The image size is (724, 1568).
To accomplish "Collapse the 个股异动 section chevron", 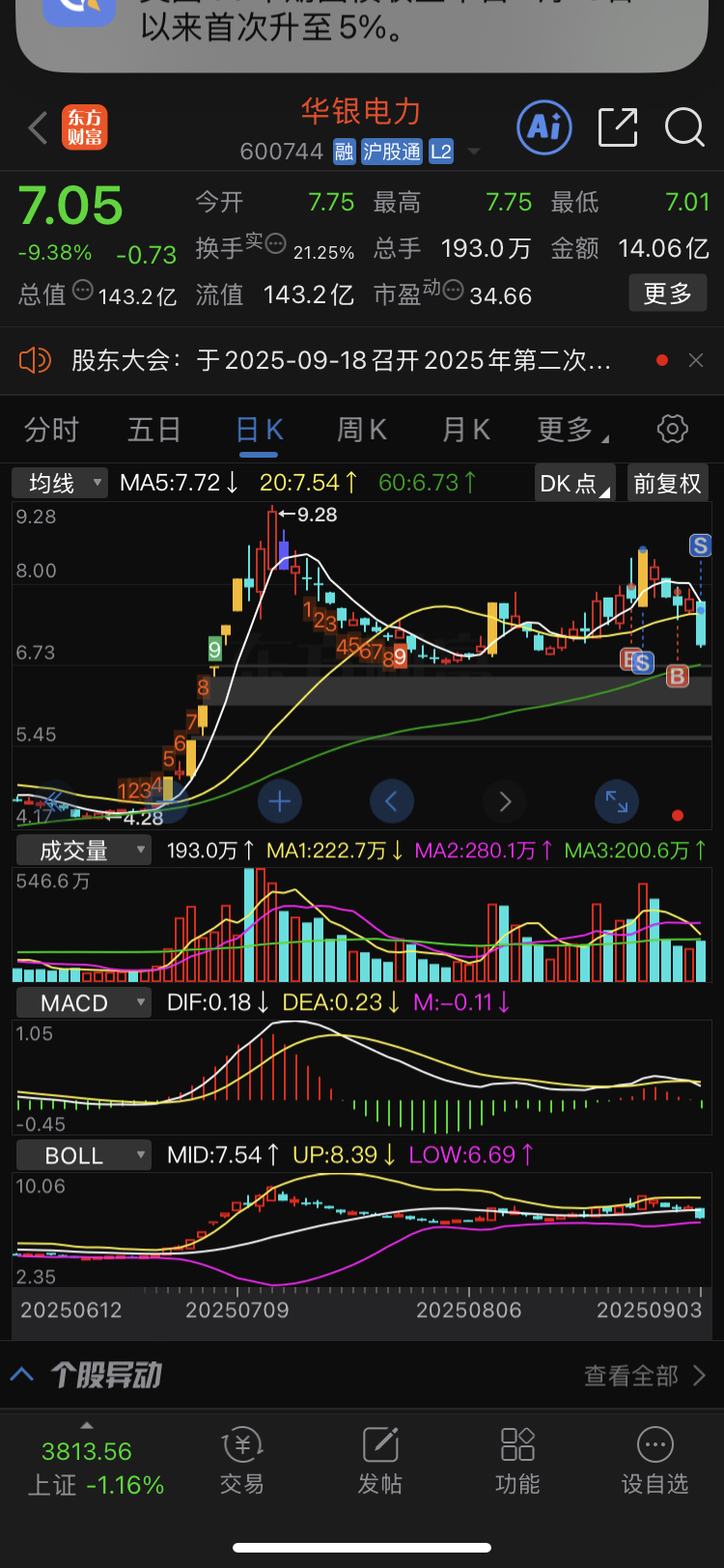I will click(22, 1374).
